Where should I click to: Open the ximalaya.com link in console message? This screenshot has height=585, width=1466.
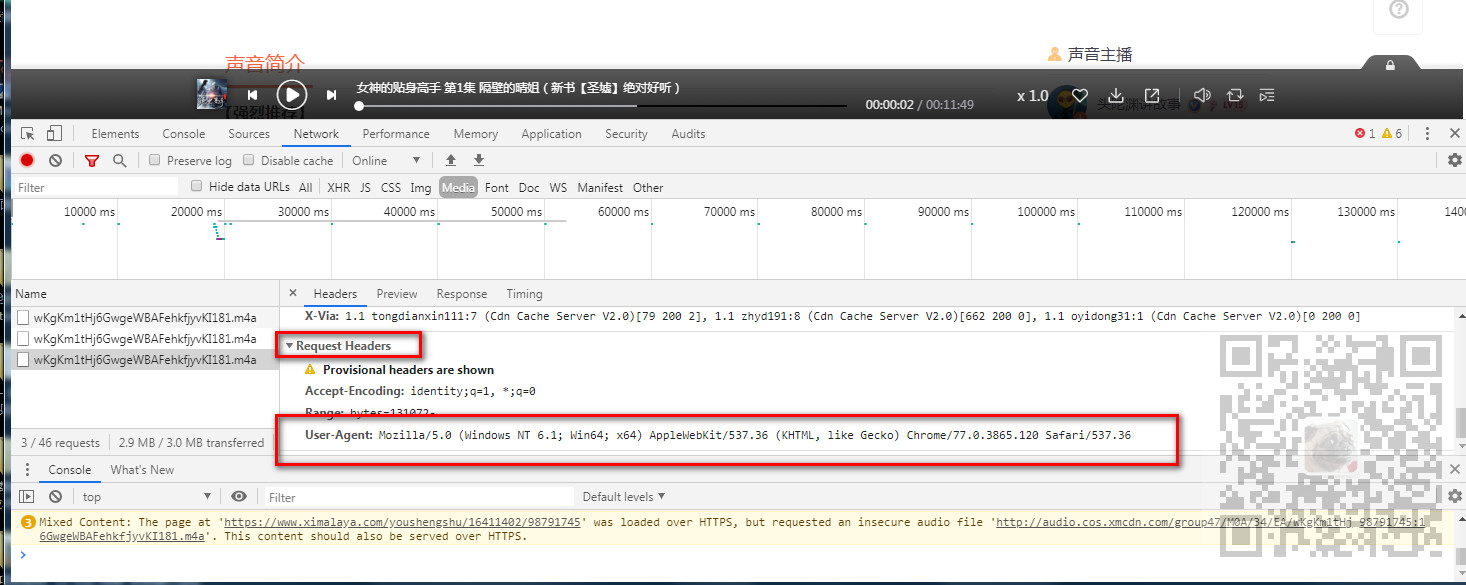point(402,522)
